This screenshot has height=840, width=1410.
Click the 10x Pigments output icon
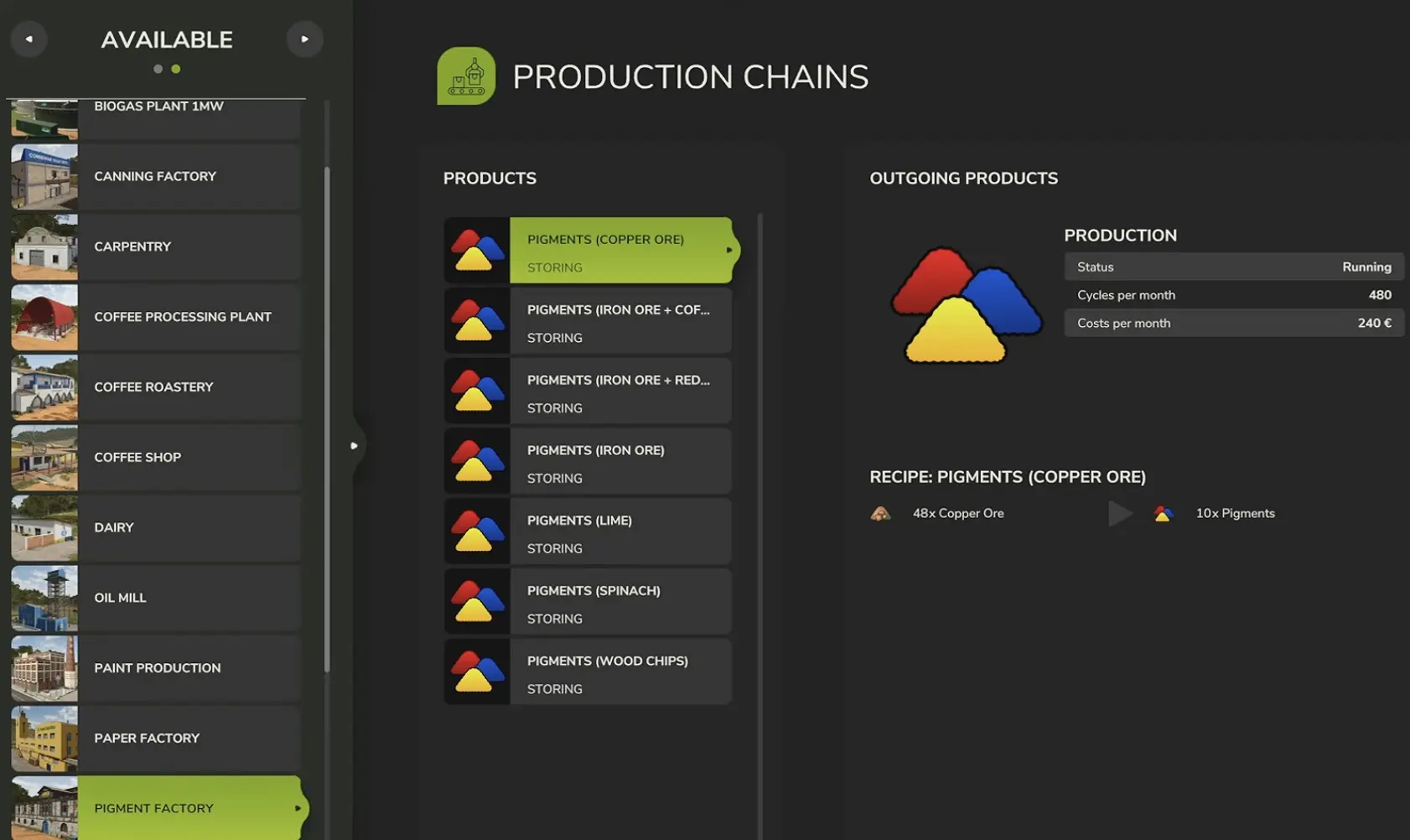[x=1163, y=513]
